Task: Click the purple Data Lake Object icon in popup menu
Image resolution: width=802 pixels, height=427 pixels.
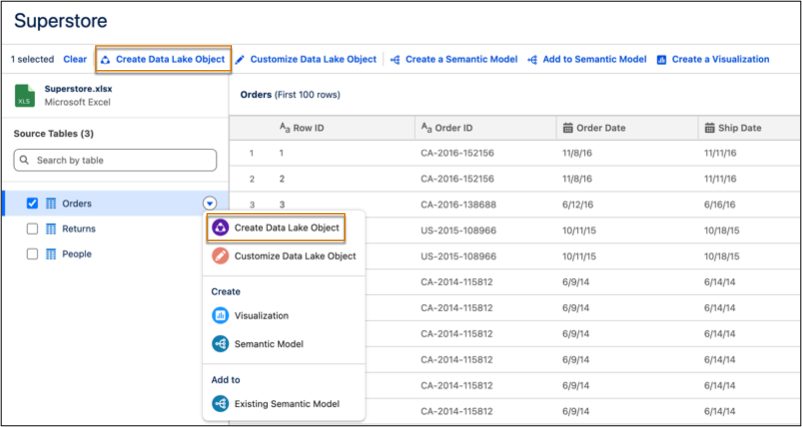Action: pos(220,228)
